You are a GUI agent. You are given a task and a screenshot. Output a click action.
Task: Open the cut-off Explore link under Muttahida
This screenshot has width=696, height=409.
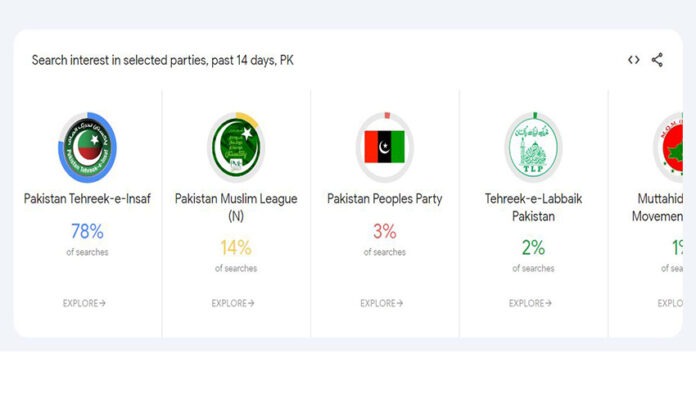(670, 303)
